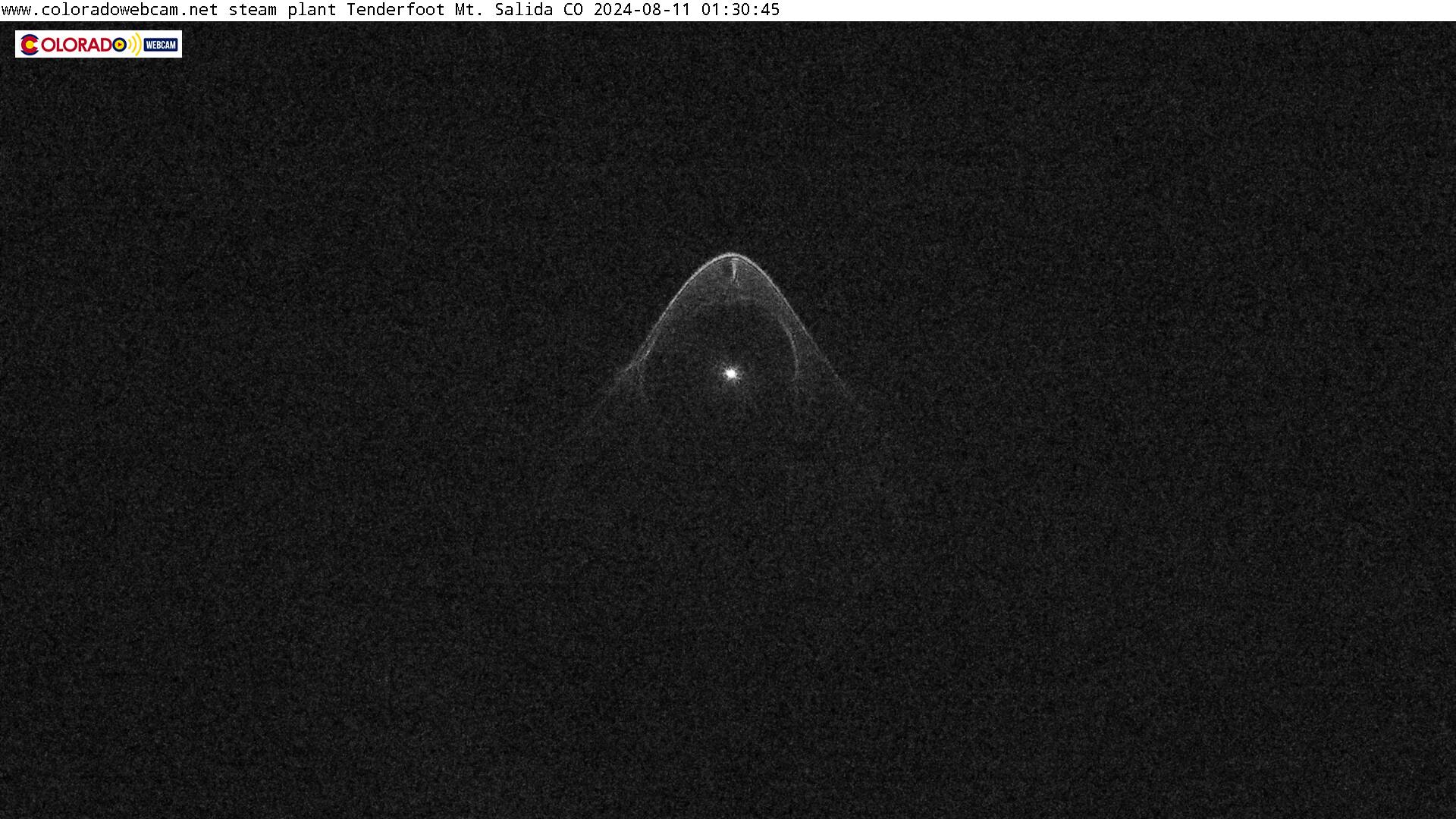Click the 'Tenderfoot Mt.' caption text
The width and height of the screenshot is (1456, 819).
(x=415, y=10)
